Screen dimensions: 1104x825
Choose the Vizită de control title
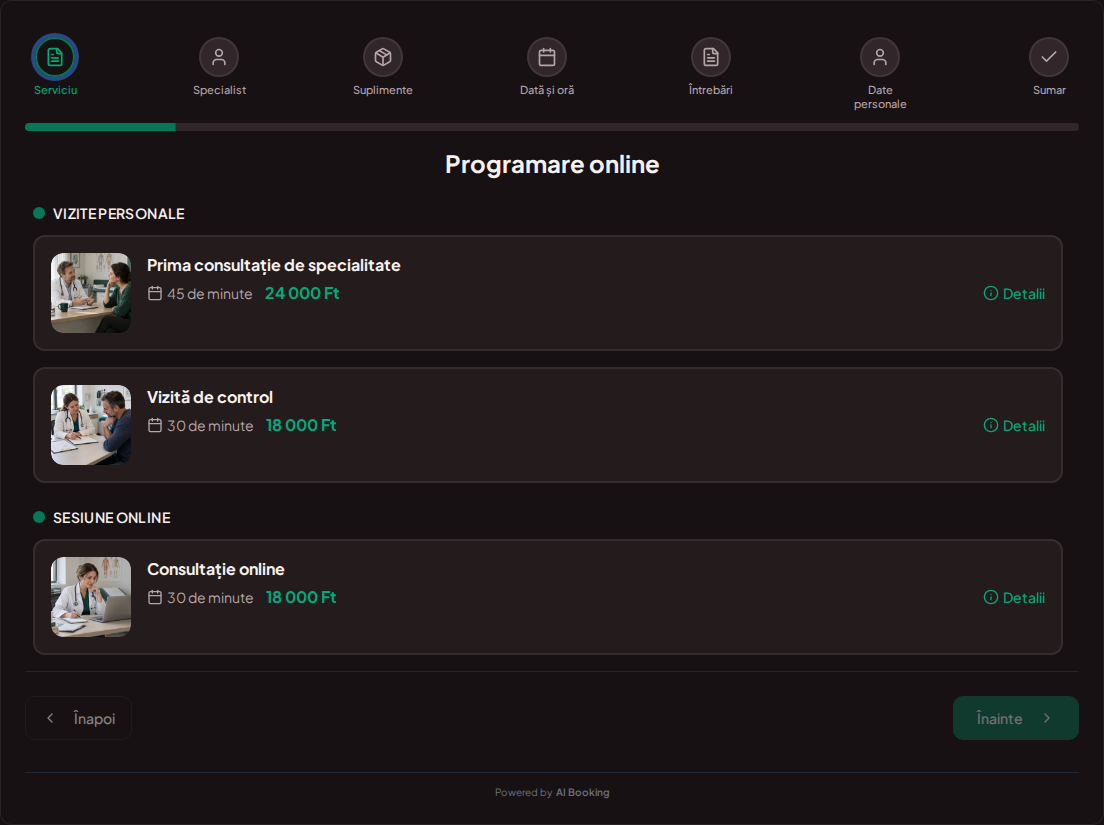pyautogui.click(x=210, y=397)
